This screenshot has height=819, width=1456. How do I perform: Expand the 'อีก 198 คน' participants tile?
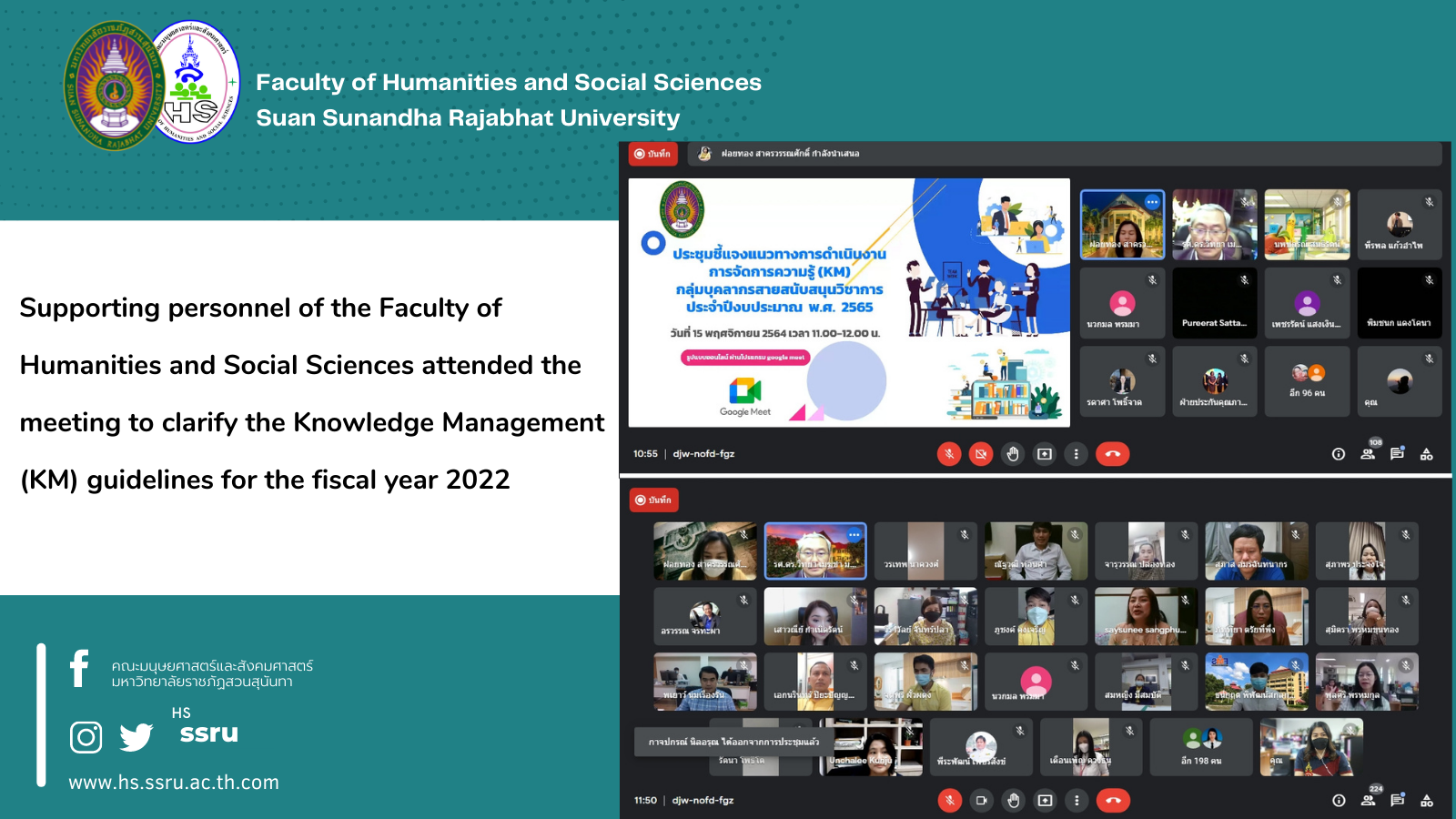(1201, 747)
